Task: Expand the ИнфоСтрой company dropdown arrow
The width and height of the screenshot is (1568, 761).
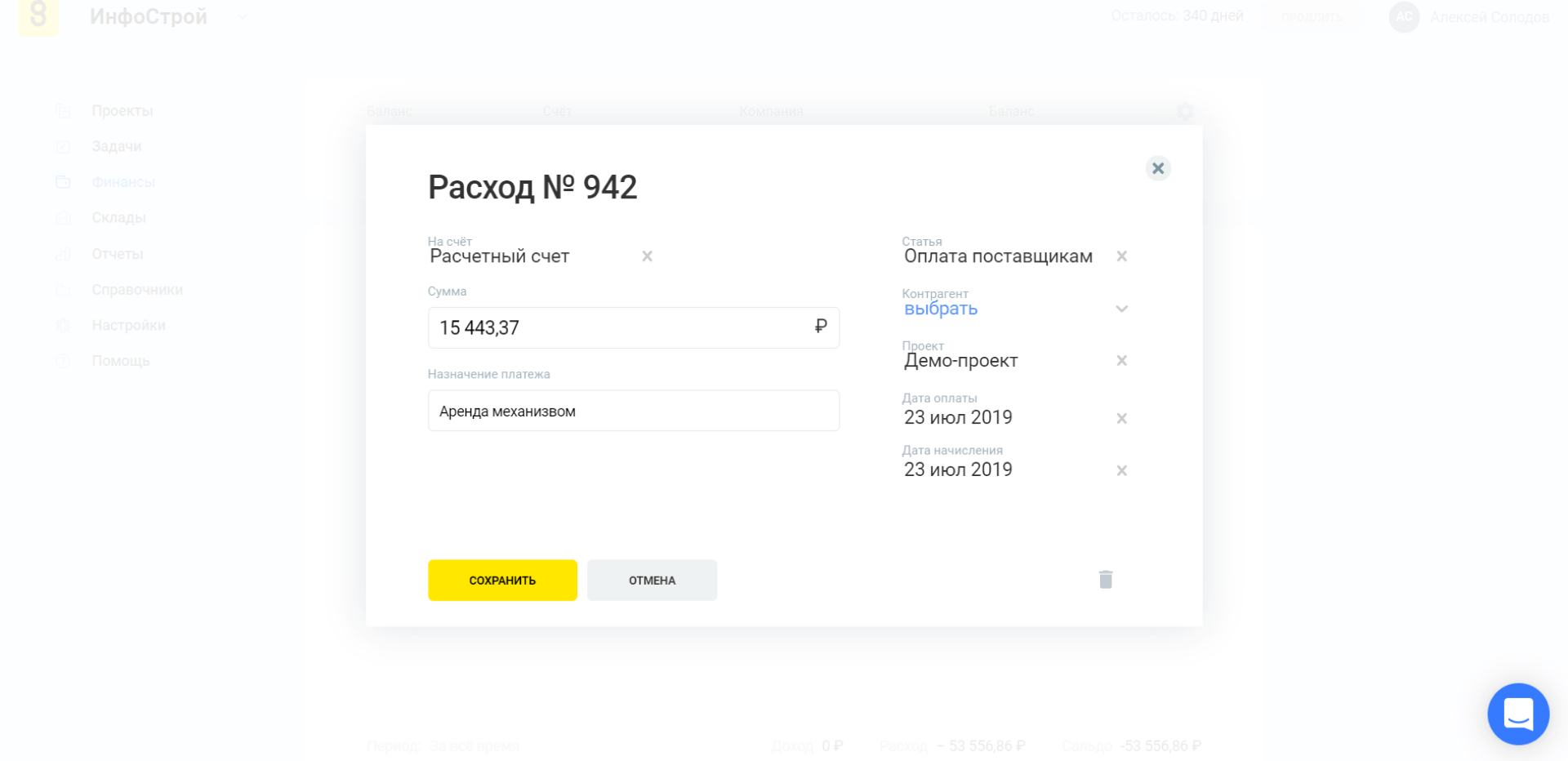Action: pos(242,17)
